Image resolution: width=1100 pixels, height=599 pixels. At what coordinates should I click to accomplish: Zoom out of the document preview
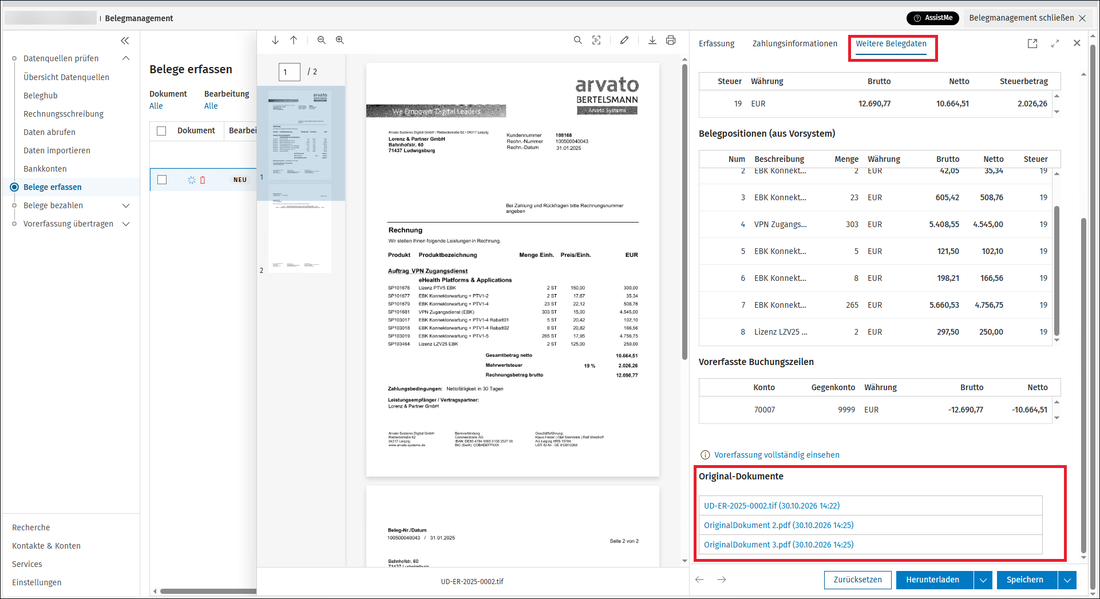click(x=321, y=41)
